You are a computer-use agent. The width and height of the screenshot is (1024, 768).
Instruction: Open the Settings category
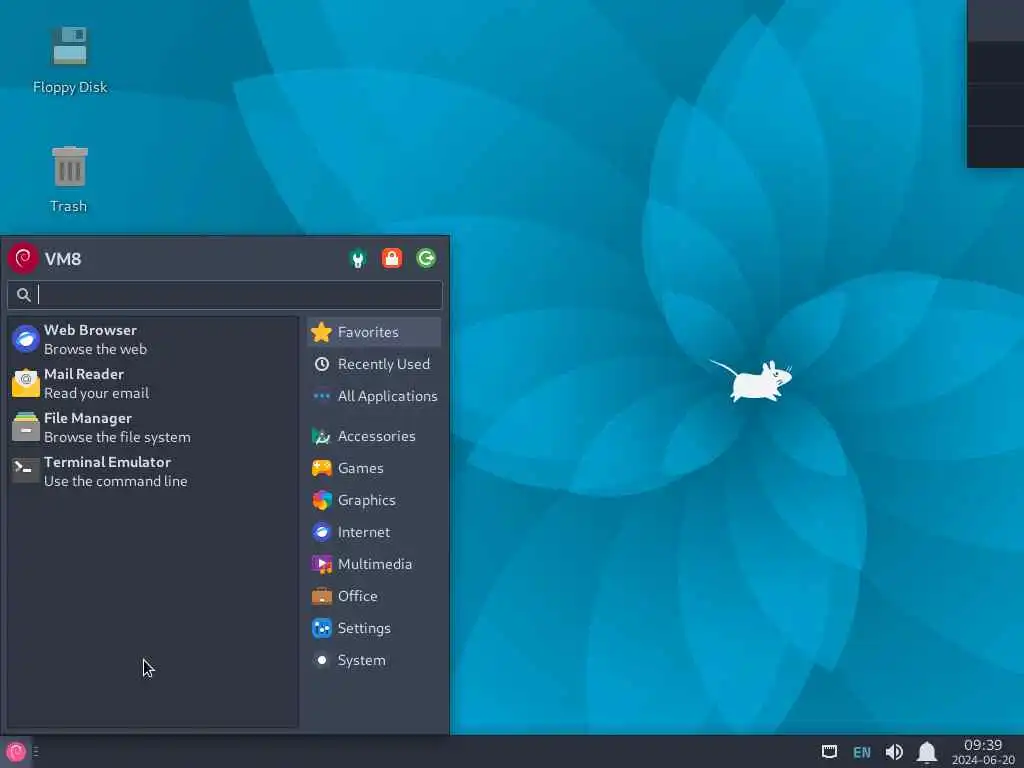coord(374,628)
